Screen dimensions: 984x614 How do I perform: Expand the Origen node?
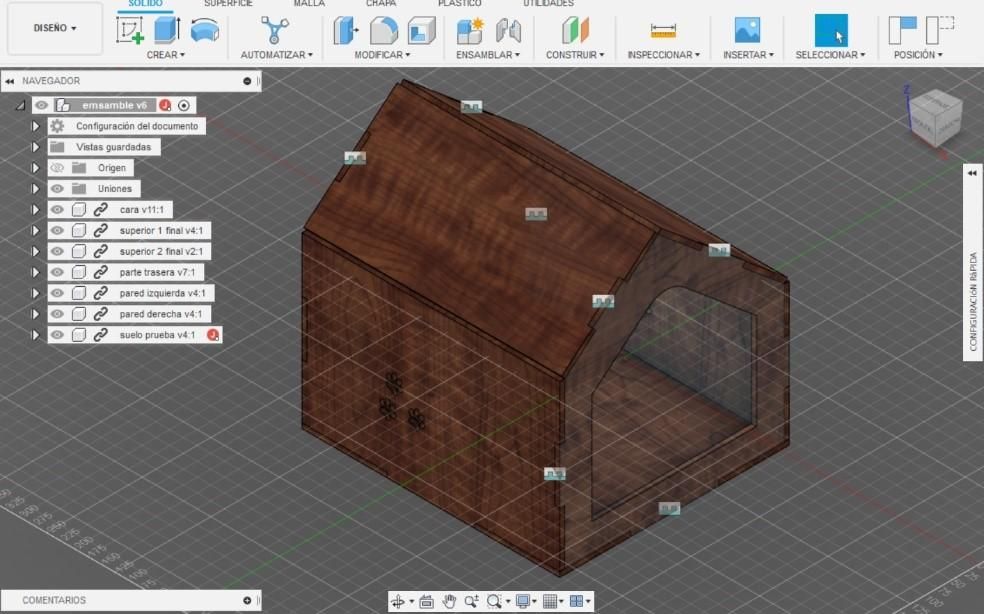35,168
